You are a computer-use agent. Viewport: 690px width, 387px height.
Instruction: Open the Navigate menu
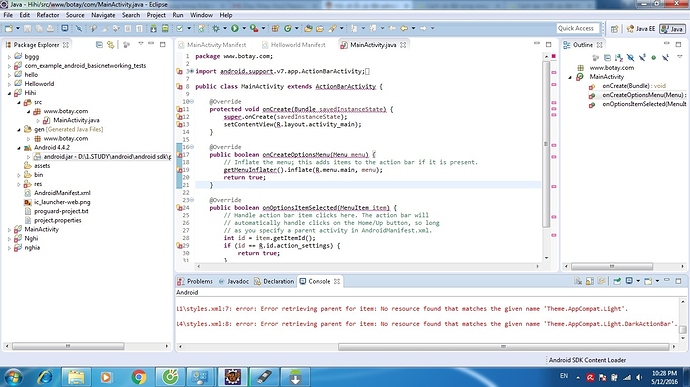click(x=103, y=15)
